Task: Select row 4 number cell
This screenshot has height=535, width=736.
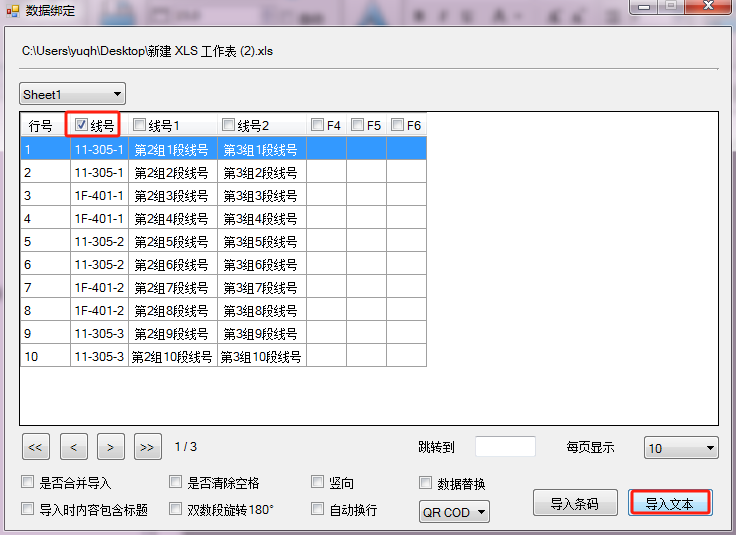Action: 46,218
